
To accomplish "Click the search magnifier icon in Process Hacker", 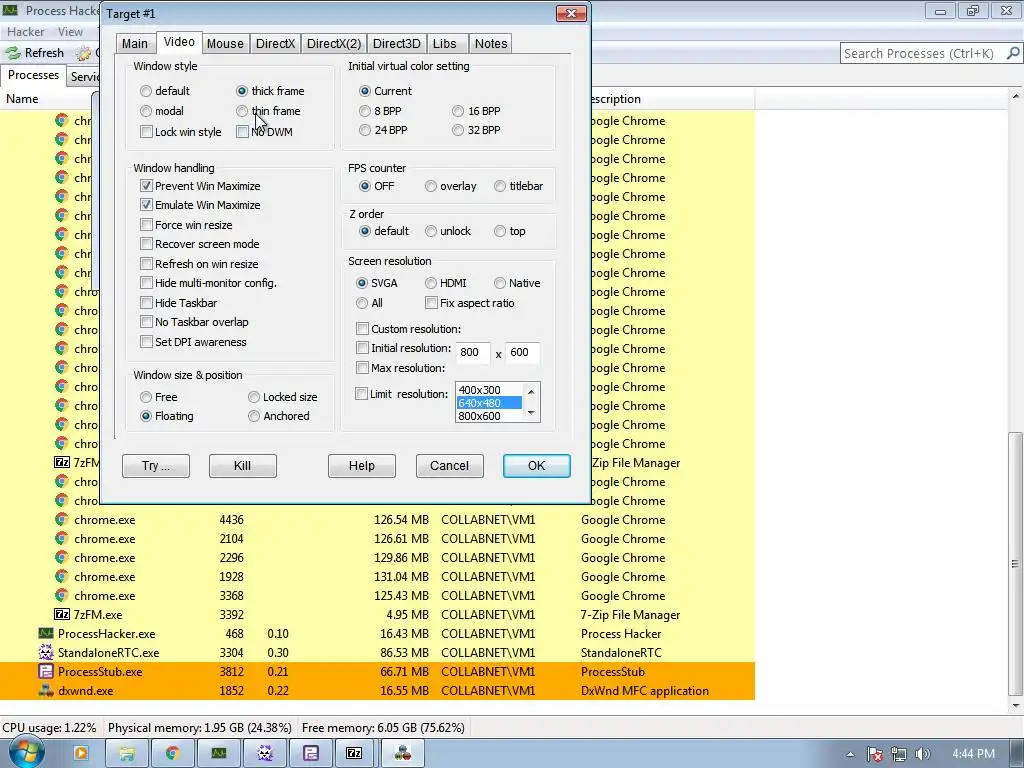I will tap(1012, 53).
